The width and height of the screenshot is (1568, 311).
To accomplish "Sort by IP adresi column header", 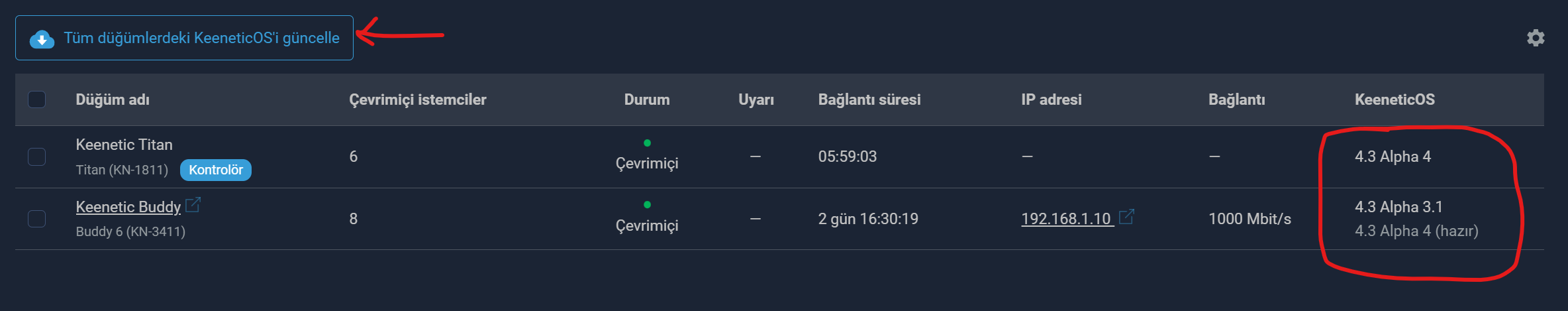I will click(x=1052, y=99).
